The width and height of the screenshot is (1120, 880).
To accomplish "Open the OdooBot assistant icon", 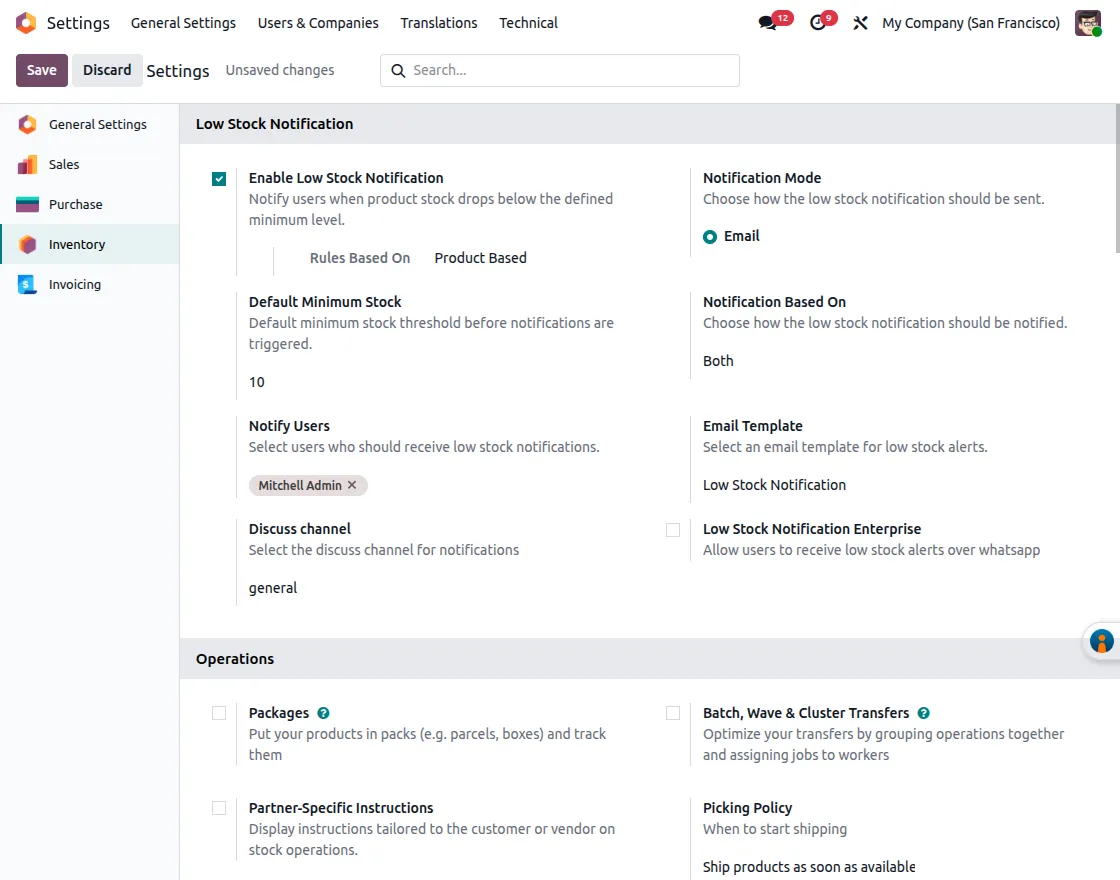I will coord(1101,641).
